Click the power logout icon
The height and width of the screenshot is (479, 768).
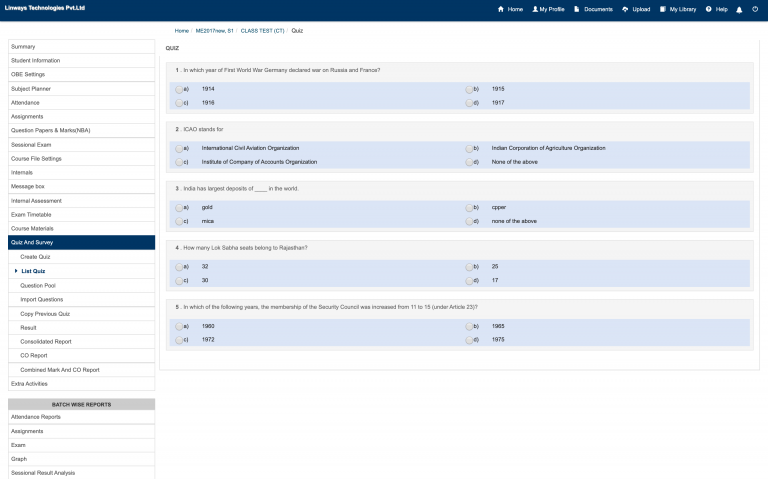coord(755,9)
